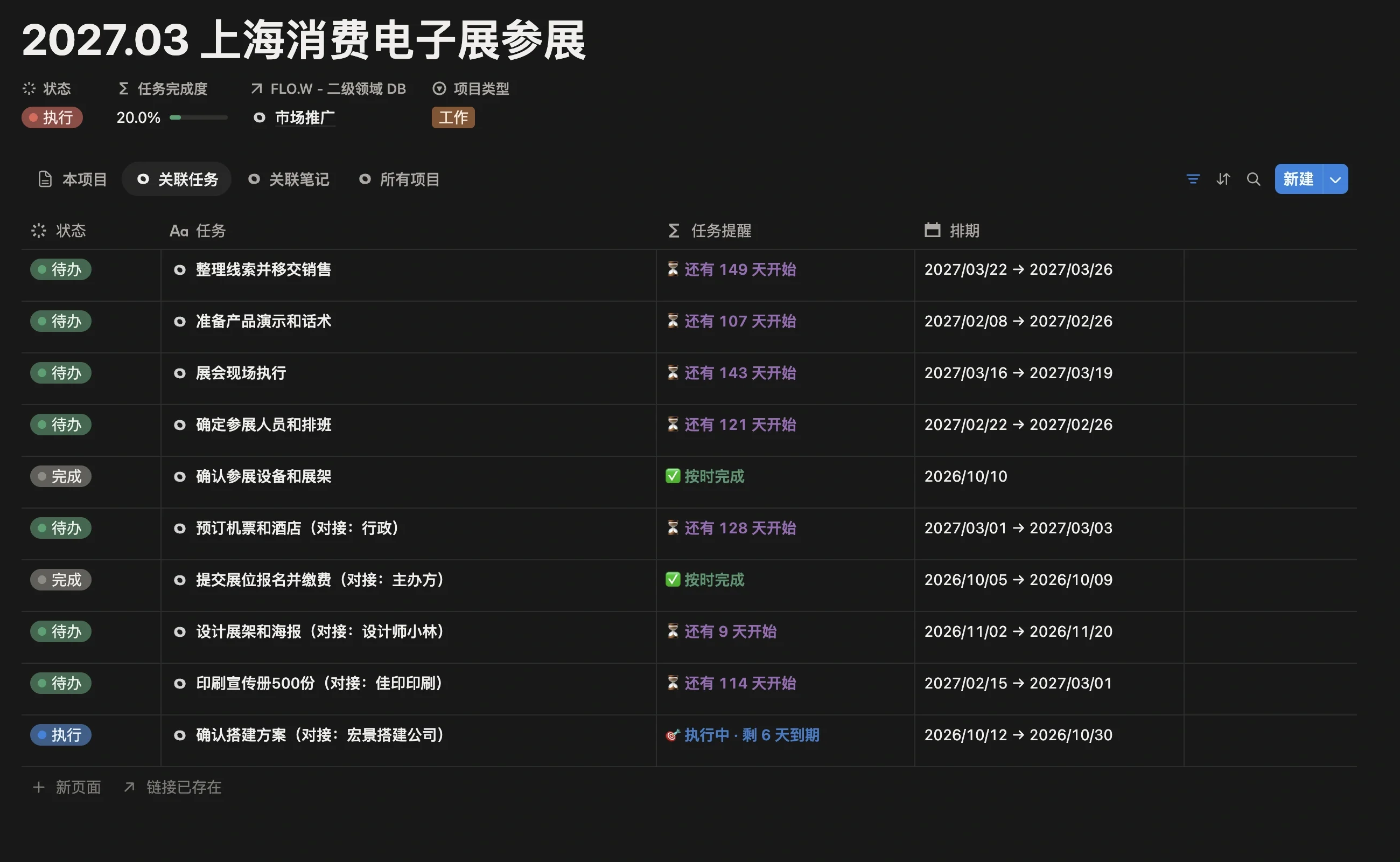Click the page icon of 印刷宣传册500份 row
1400x862 pixels.
click(179, 683)
